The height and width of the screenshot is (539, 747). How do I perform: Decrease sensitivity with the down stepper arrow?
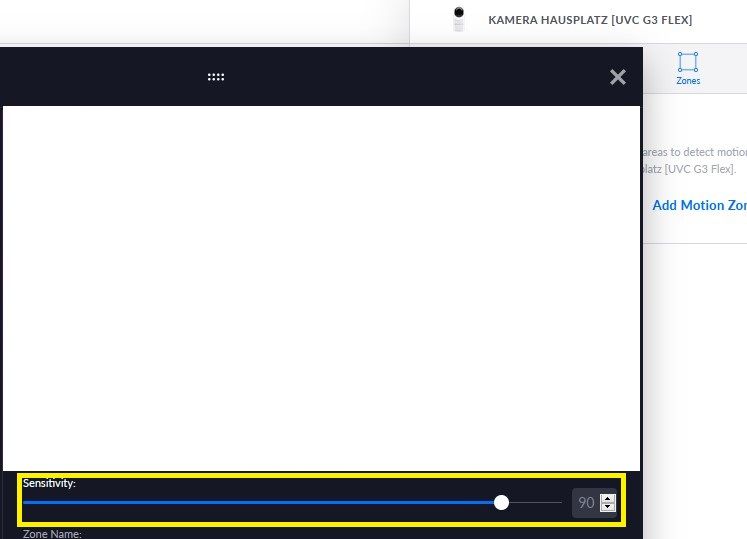click(608, 508)
